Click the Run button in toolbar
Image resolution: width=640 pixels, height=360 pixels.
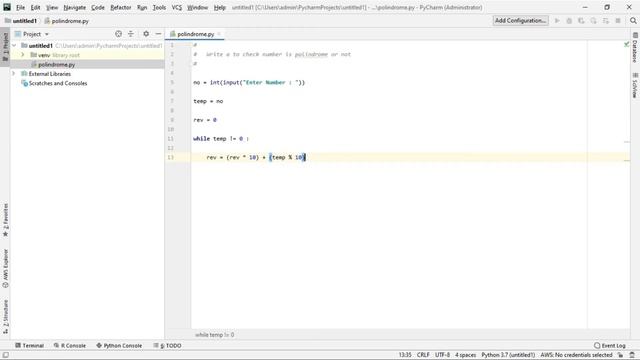(x=557, y=21)
